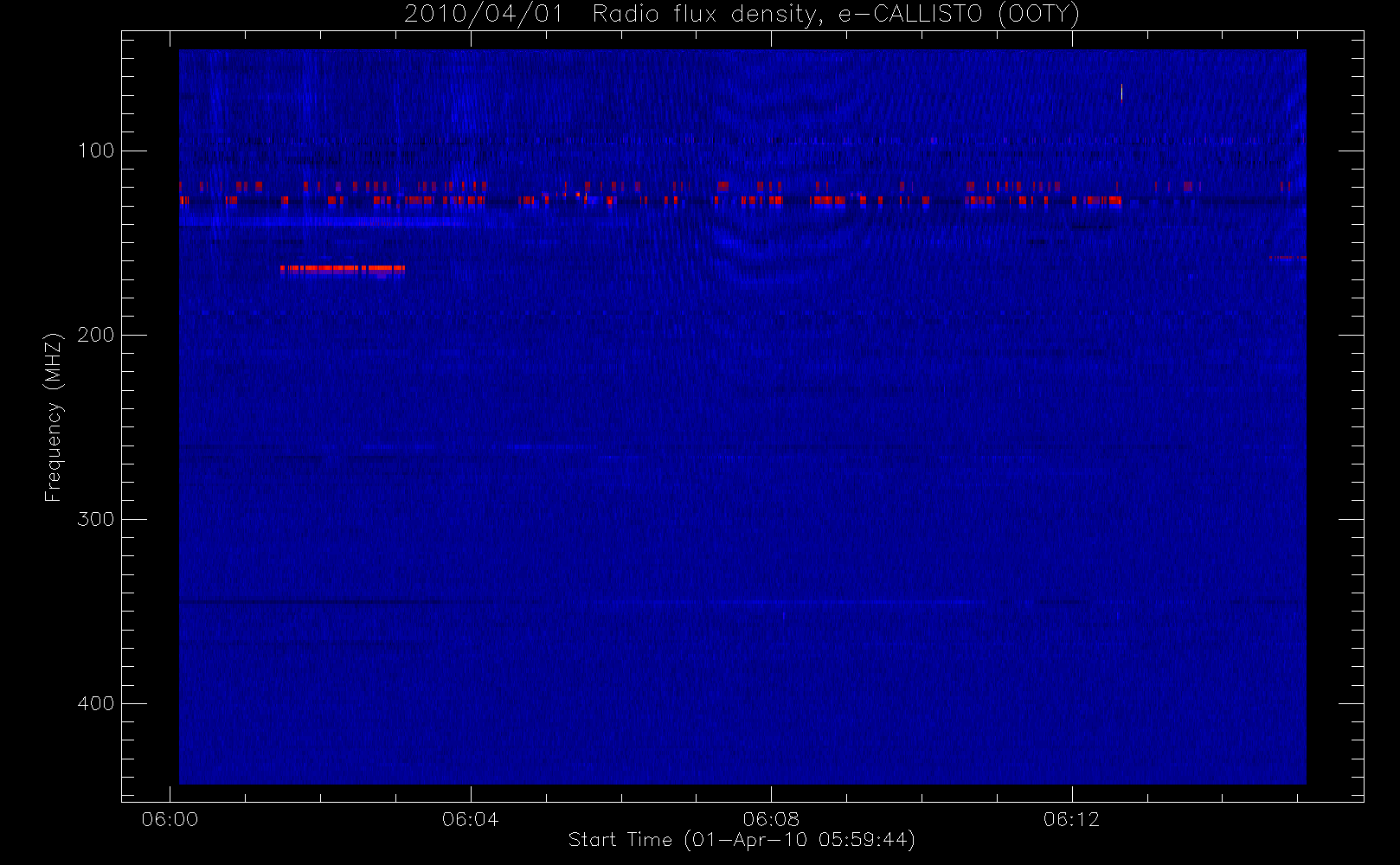Viewport: 1400px width, 865px height.
Task: Click the 06:12 time tick label
Action: [1072, 819]
